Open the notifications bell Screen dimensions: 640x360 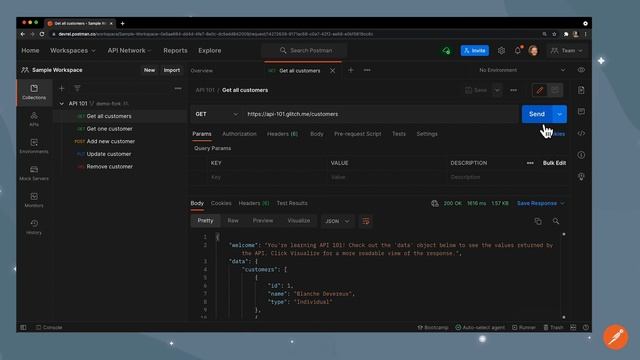518,50
